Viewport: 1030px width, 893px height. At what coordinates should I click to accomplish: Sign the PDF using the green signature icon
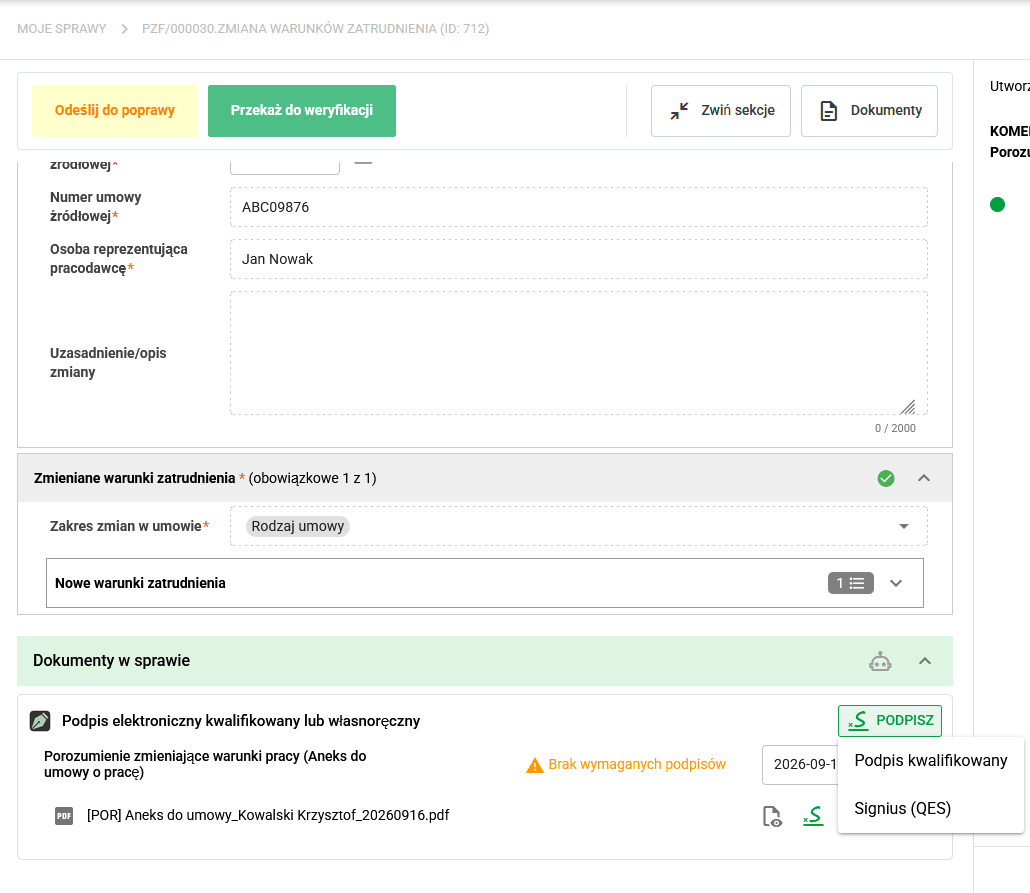click(813, 816)
